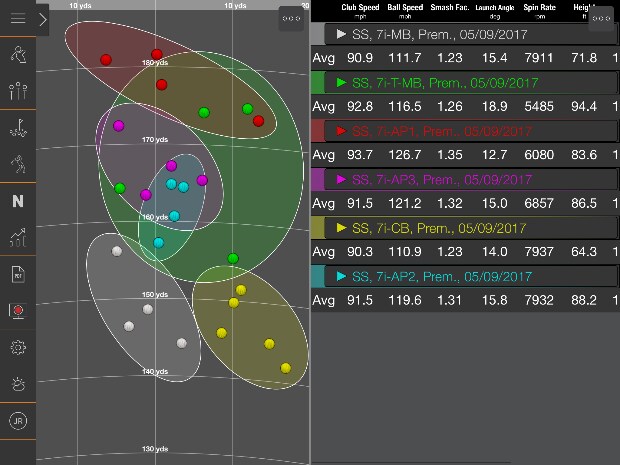Open three-dot options on the data table
Viewport: 620px width, 465px height.
pos(601,18)
